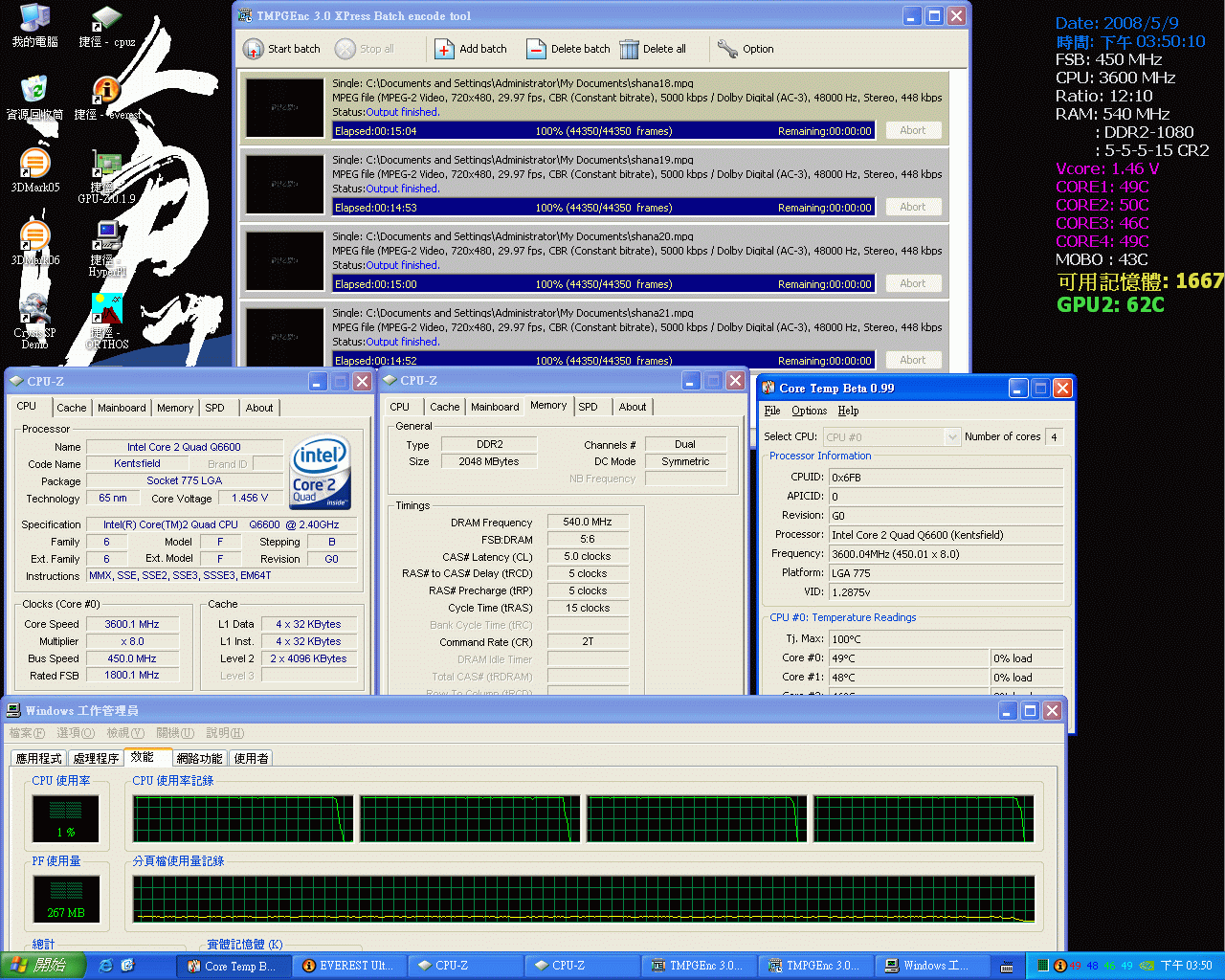The width and height of the screenshot is (1225, 980).
Task: Click the taskbar clock showing 03:50
Action: pos(1186,966)
